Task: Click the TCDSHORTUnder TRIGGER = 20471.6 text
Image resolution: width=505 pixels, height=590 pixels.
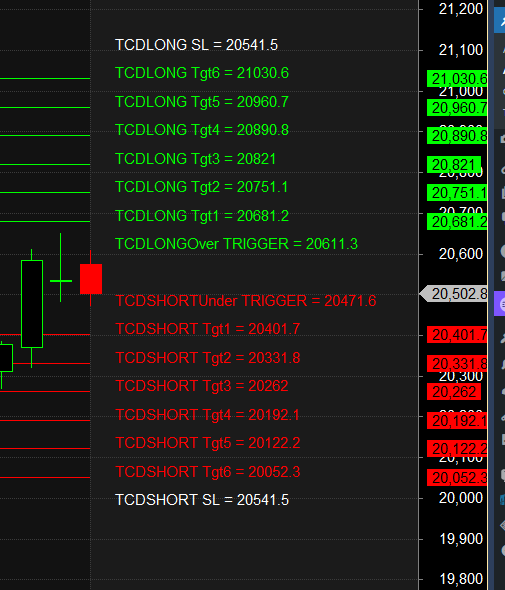Action: pyautogui.click(x=245, y=301)
